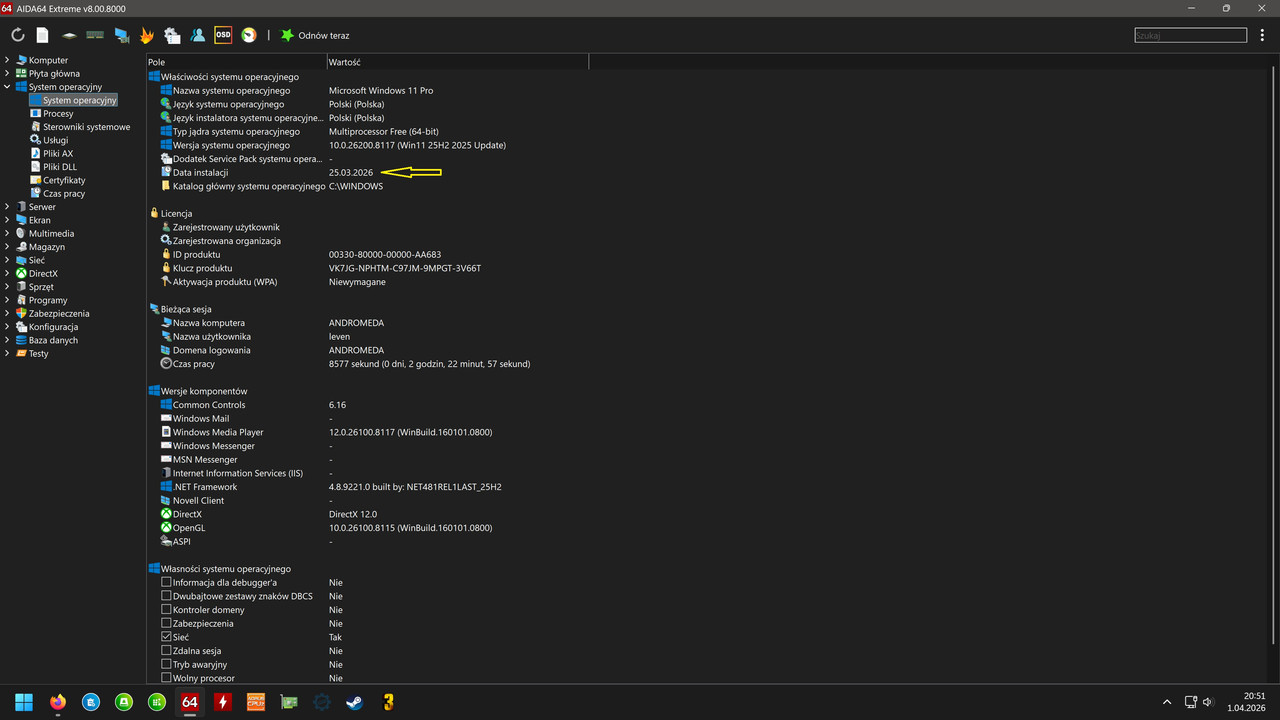Launch the flame stability test icon
1280x720 pixels.
pyautogui.click(x=146, y=35)
